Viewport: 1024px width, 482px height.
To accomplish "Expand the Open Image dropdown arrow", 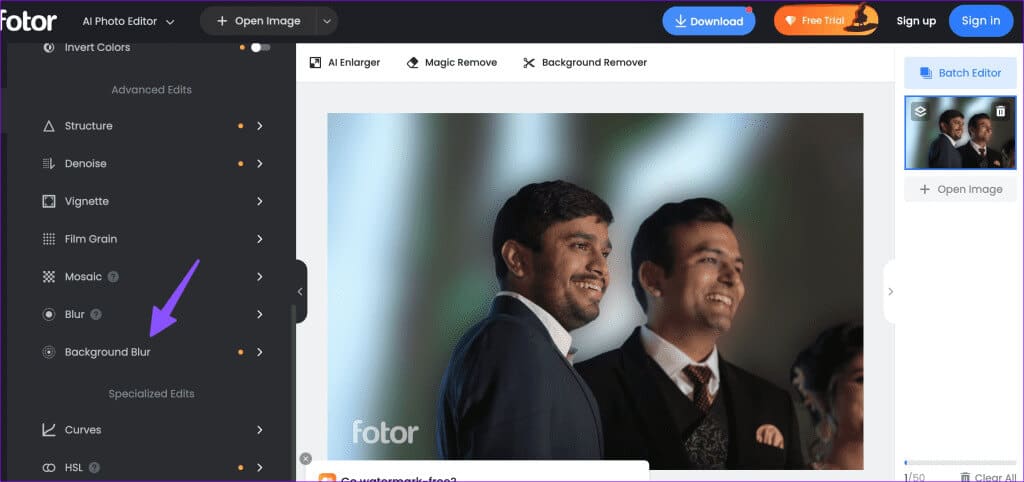I will click(327, 21).
